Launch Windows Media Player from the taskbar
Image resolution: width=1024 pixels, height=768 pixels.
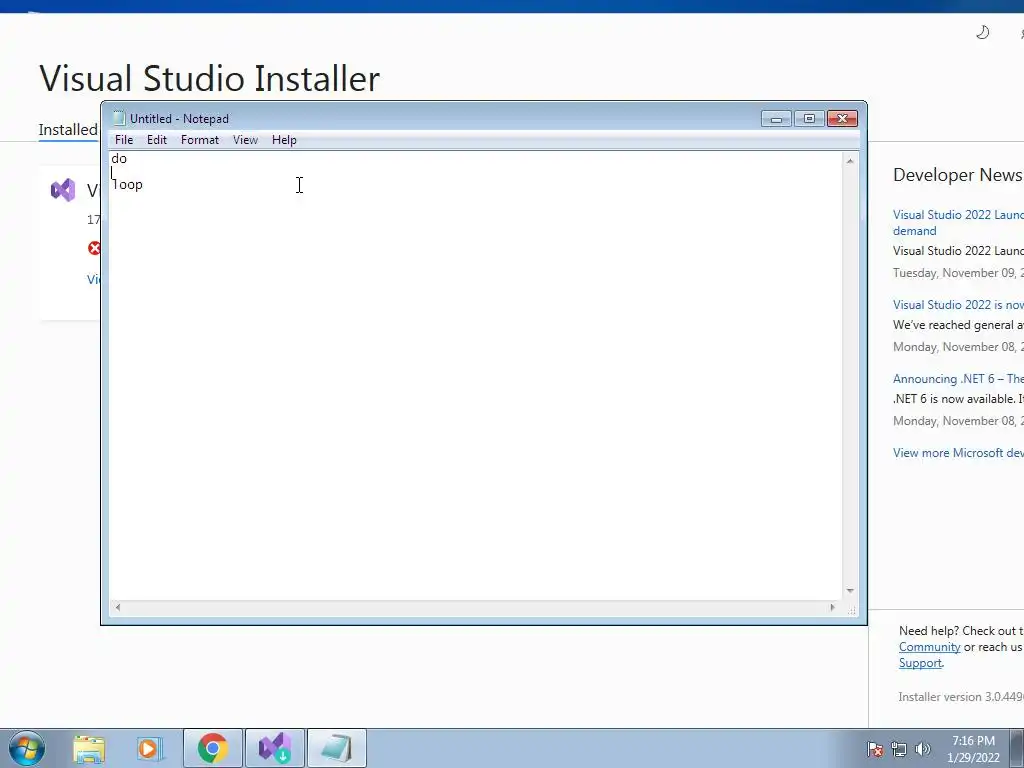[x=150, y=748]
